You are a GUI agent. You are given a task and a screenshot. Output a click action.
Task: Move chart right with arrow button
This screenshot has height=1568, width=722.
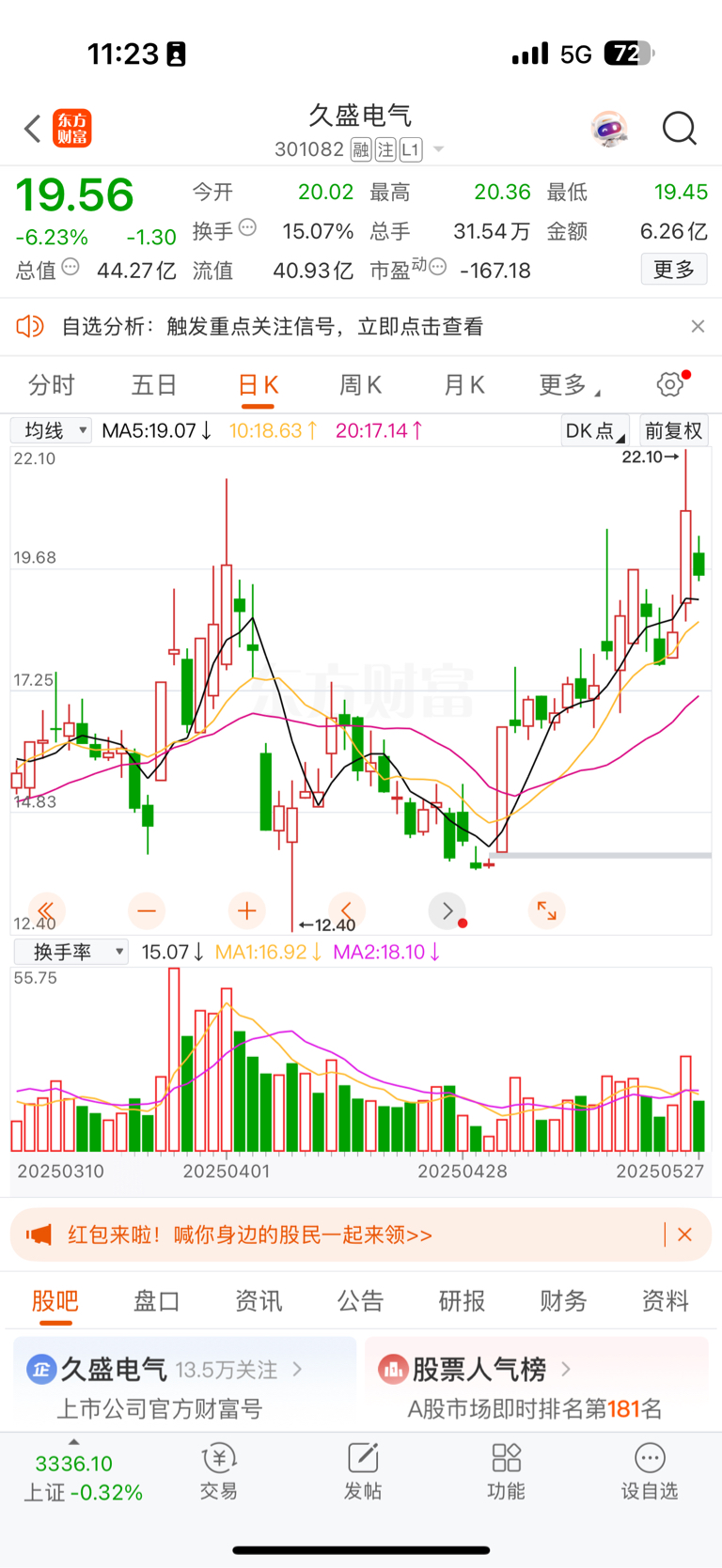[x=447, y=910]
